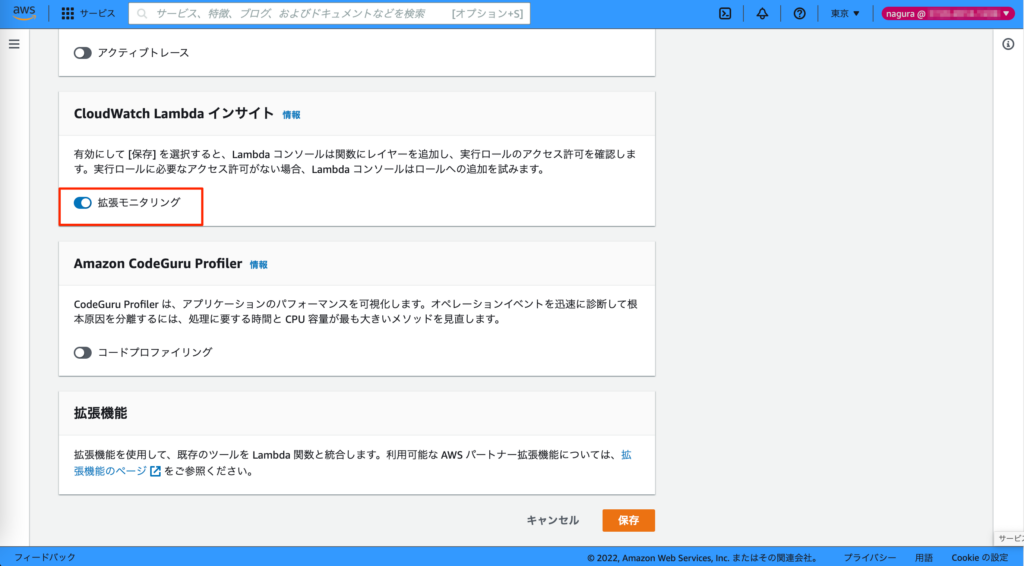Click the コードプロファイリング label text

[x=155, y=353]
